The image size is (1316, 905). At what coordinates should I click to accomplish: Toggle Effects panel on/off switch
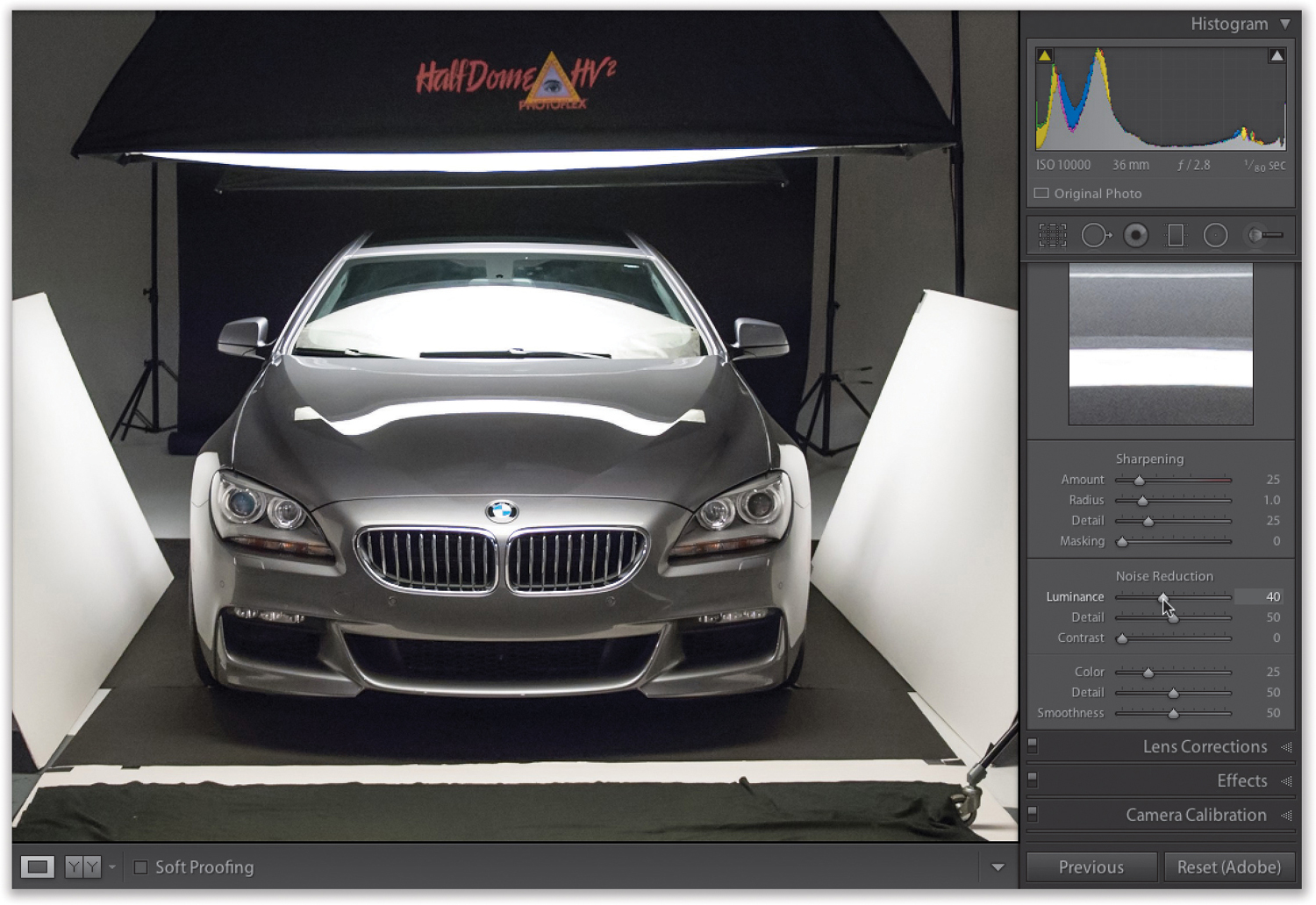[x=1033, y=779]
